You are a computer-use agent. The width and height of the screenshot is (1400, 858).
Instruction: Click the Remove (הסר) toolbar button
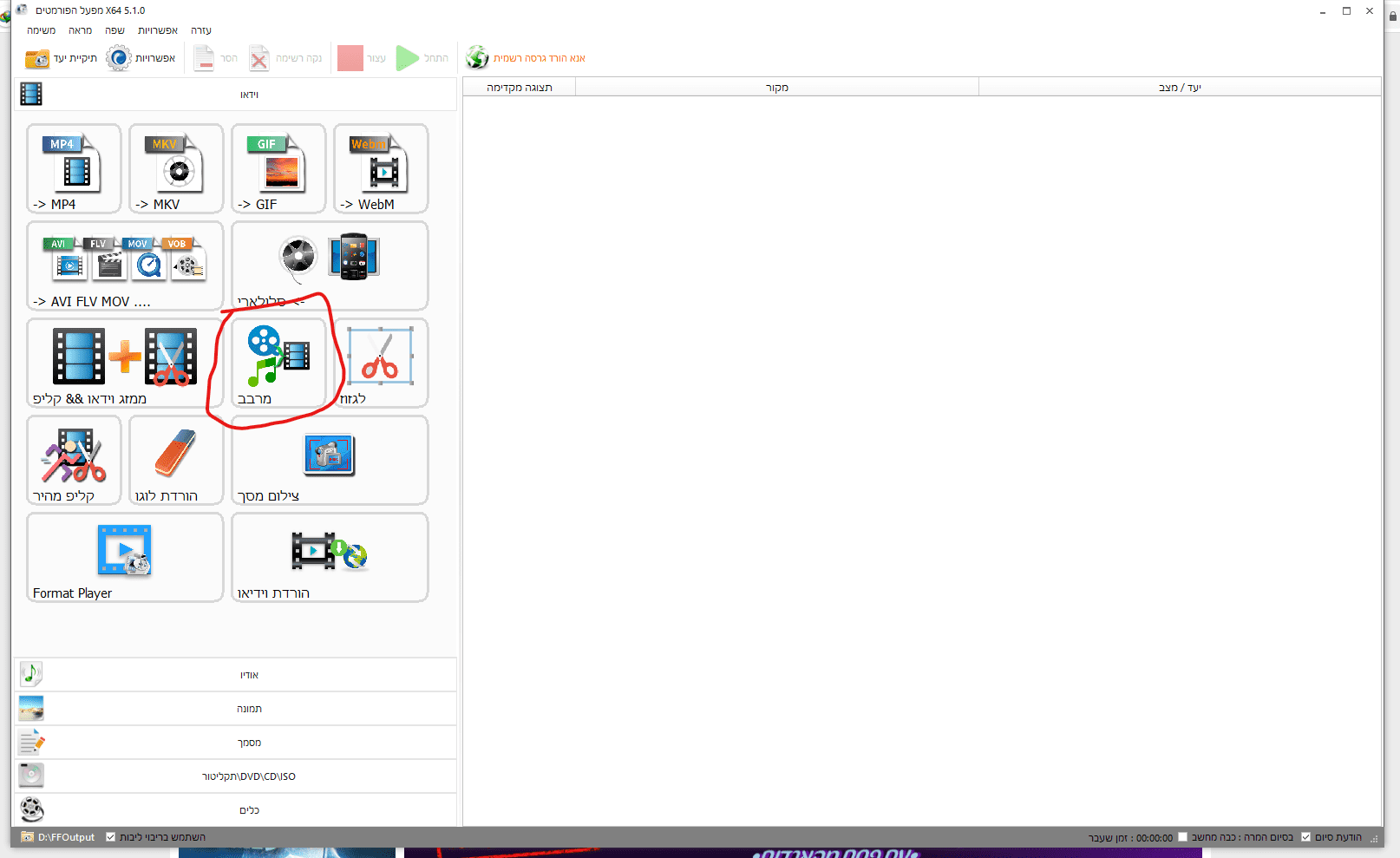(x=215, y=58)
